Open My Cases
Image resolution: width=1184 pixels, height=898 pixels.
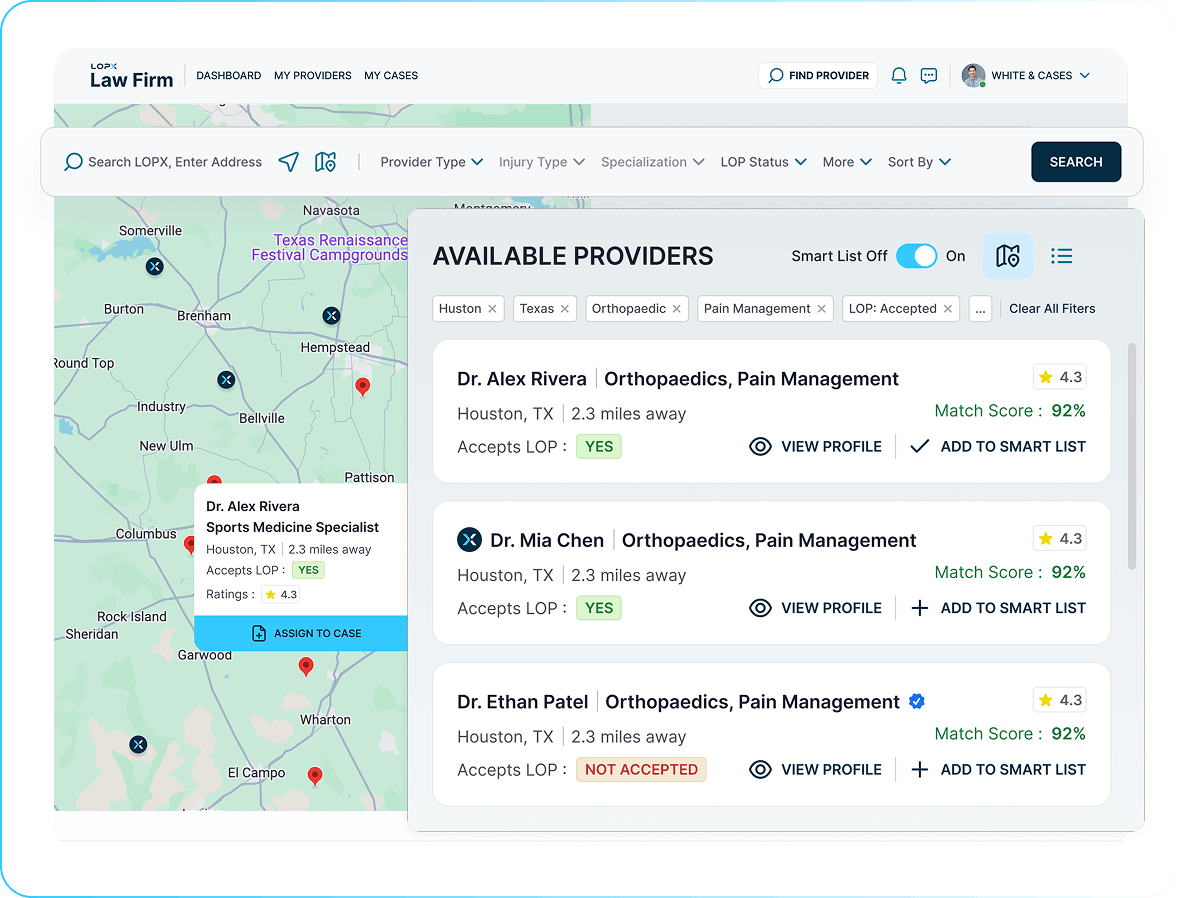(391, 76)
